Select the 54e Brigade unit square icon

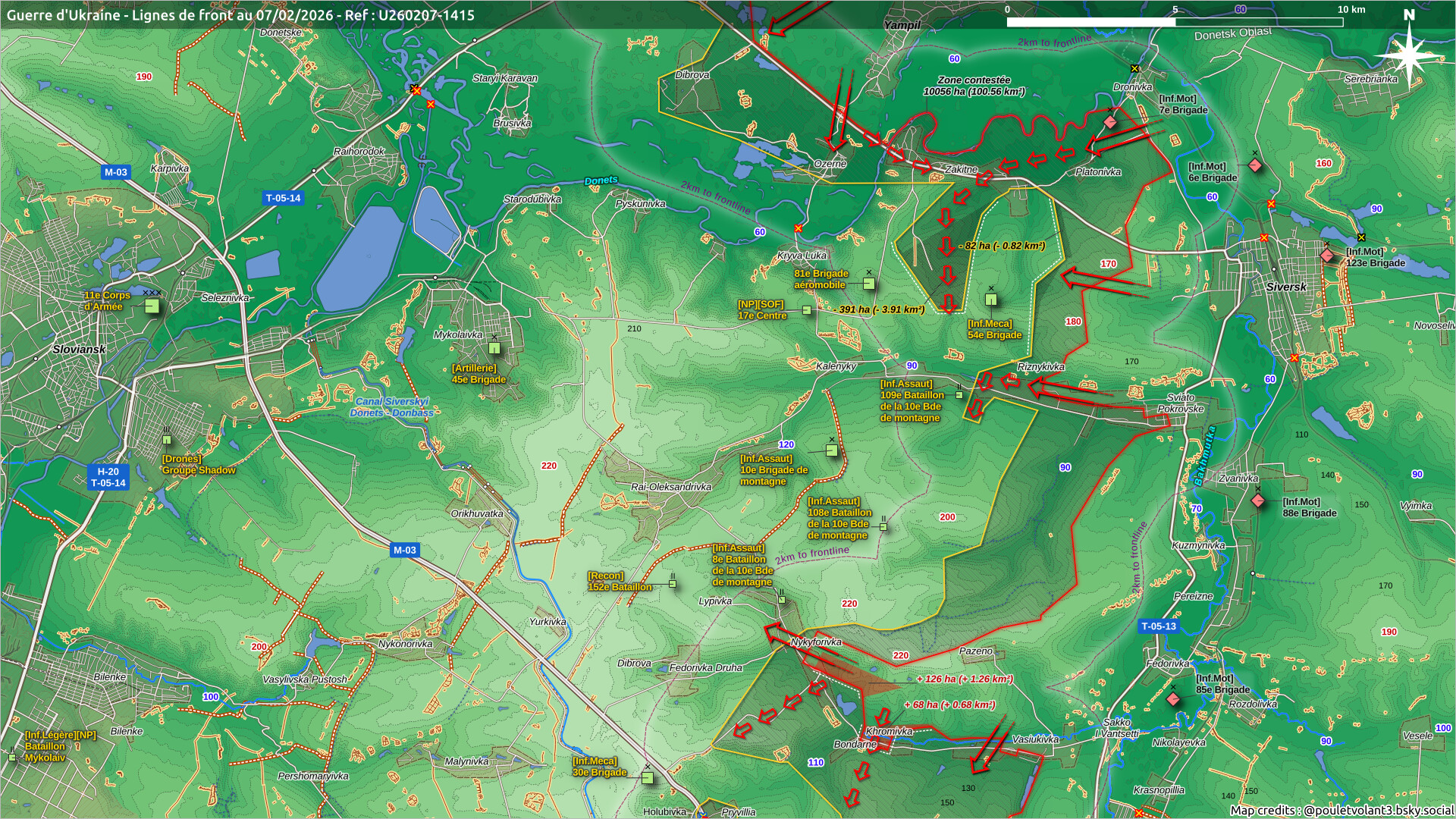(990, 300)
